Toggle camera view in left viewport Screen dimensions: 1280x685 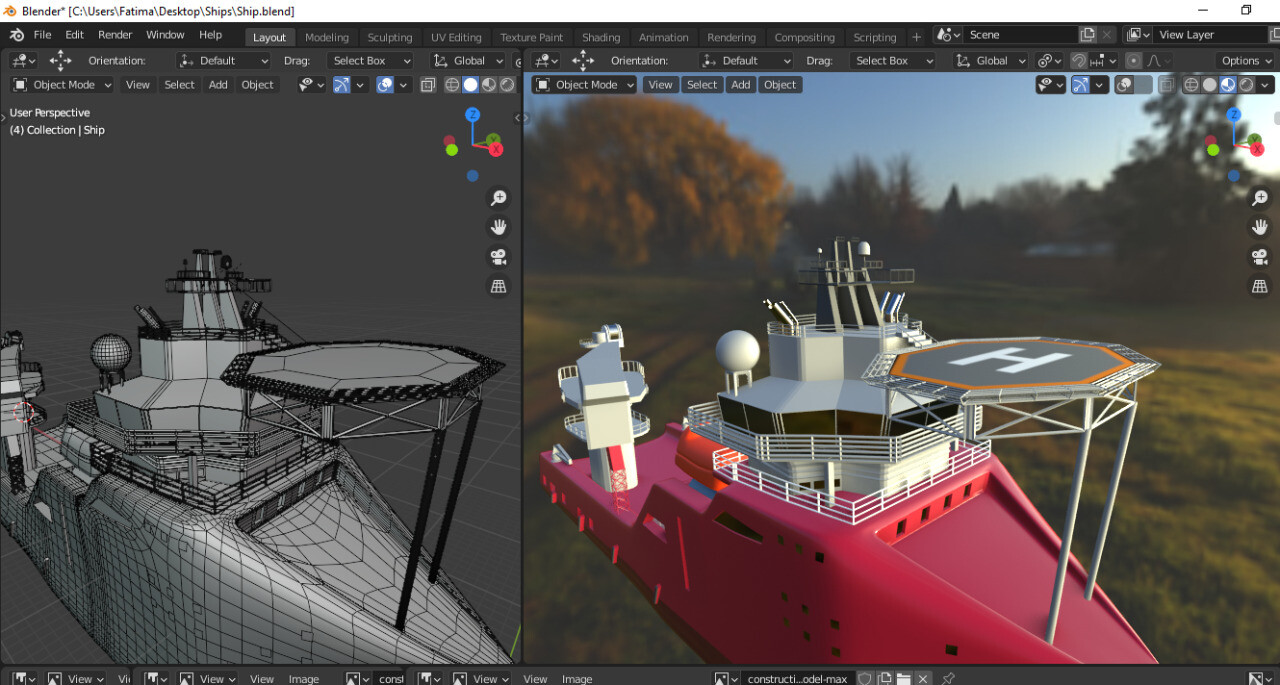(498, 257)
